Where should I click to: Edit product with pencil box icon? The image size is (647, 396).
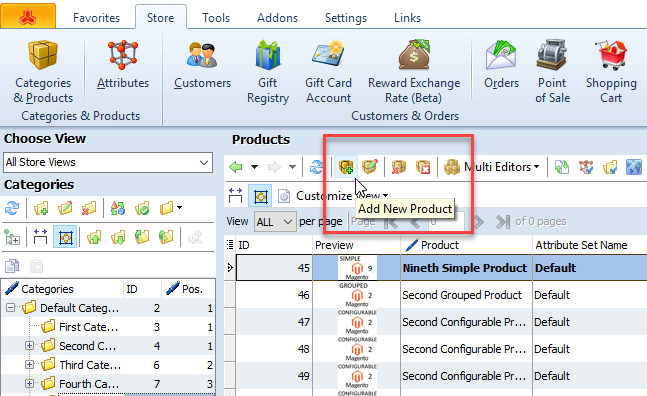(370, 167)
